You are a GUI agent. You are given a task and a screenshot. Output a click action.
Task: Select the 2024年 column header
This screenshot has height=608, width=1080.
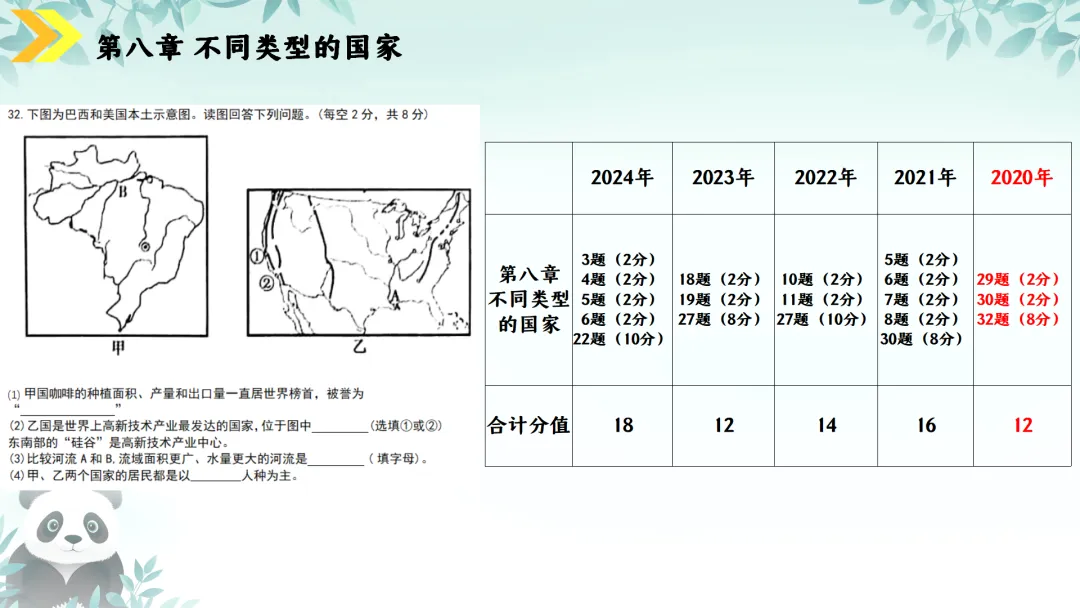tap(621, 178)
